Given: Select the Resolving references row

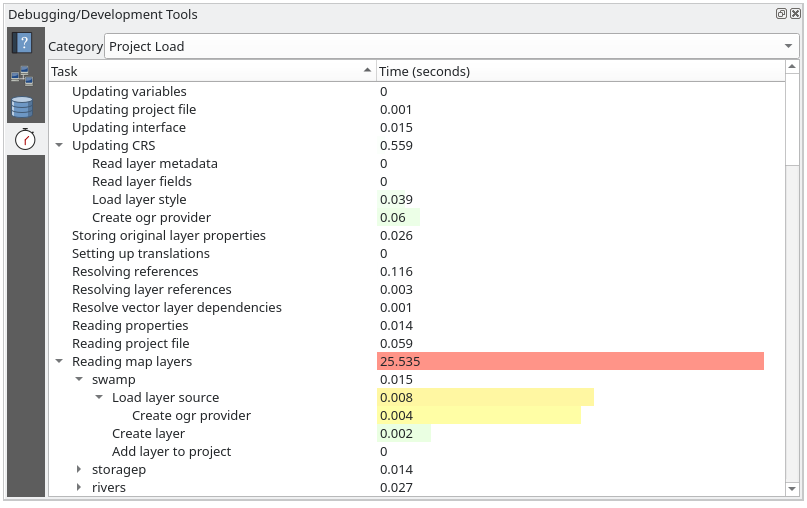Looking at the screenshot, I should tap(135, 272).
